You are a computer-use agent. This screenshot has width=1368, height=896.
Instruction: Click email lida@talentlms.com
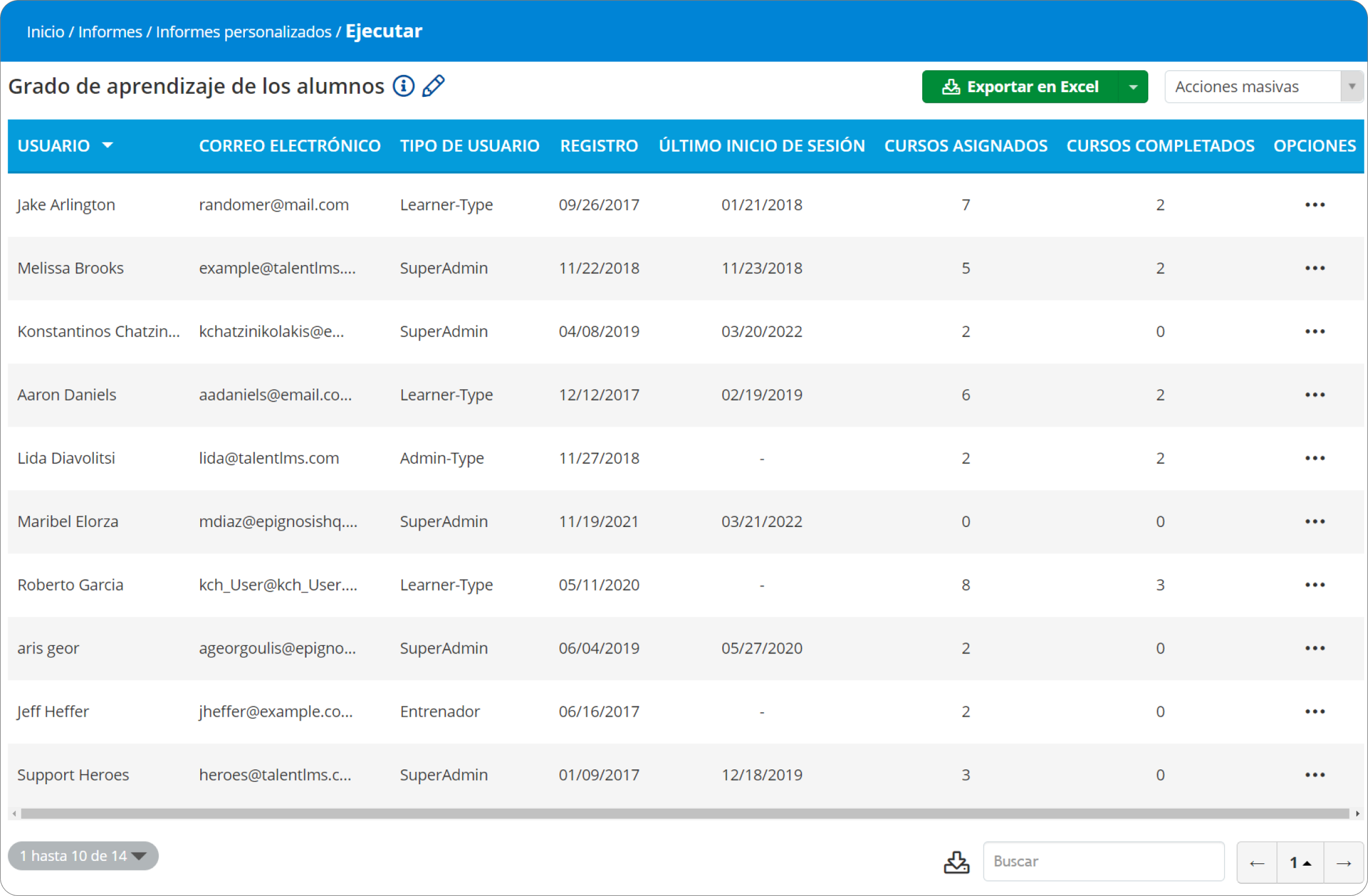269,459
